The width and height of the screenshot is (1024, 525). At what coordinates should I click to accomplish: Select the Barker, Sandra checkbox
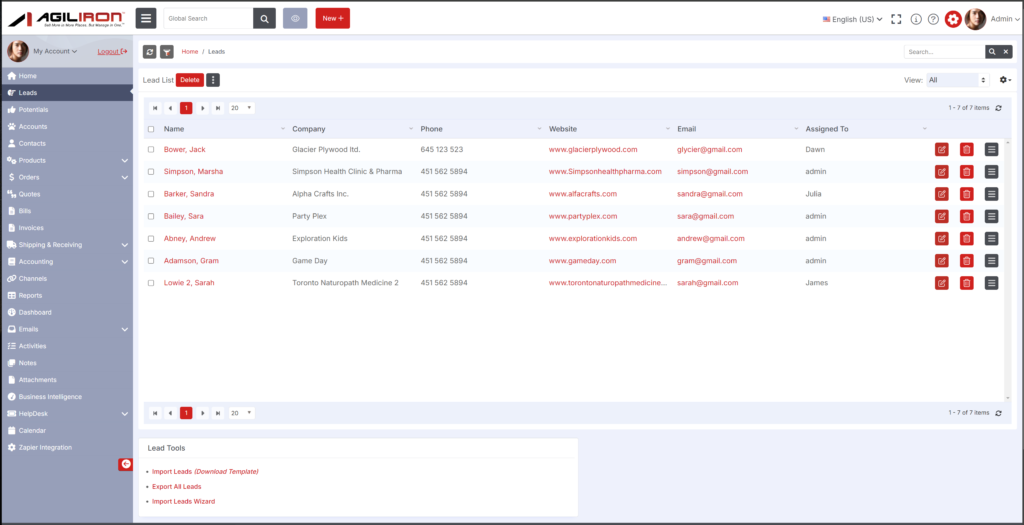tap(151, 194)
